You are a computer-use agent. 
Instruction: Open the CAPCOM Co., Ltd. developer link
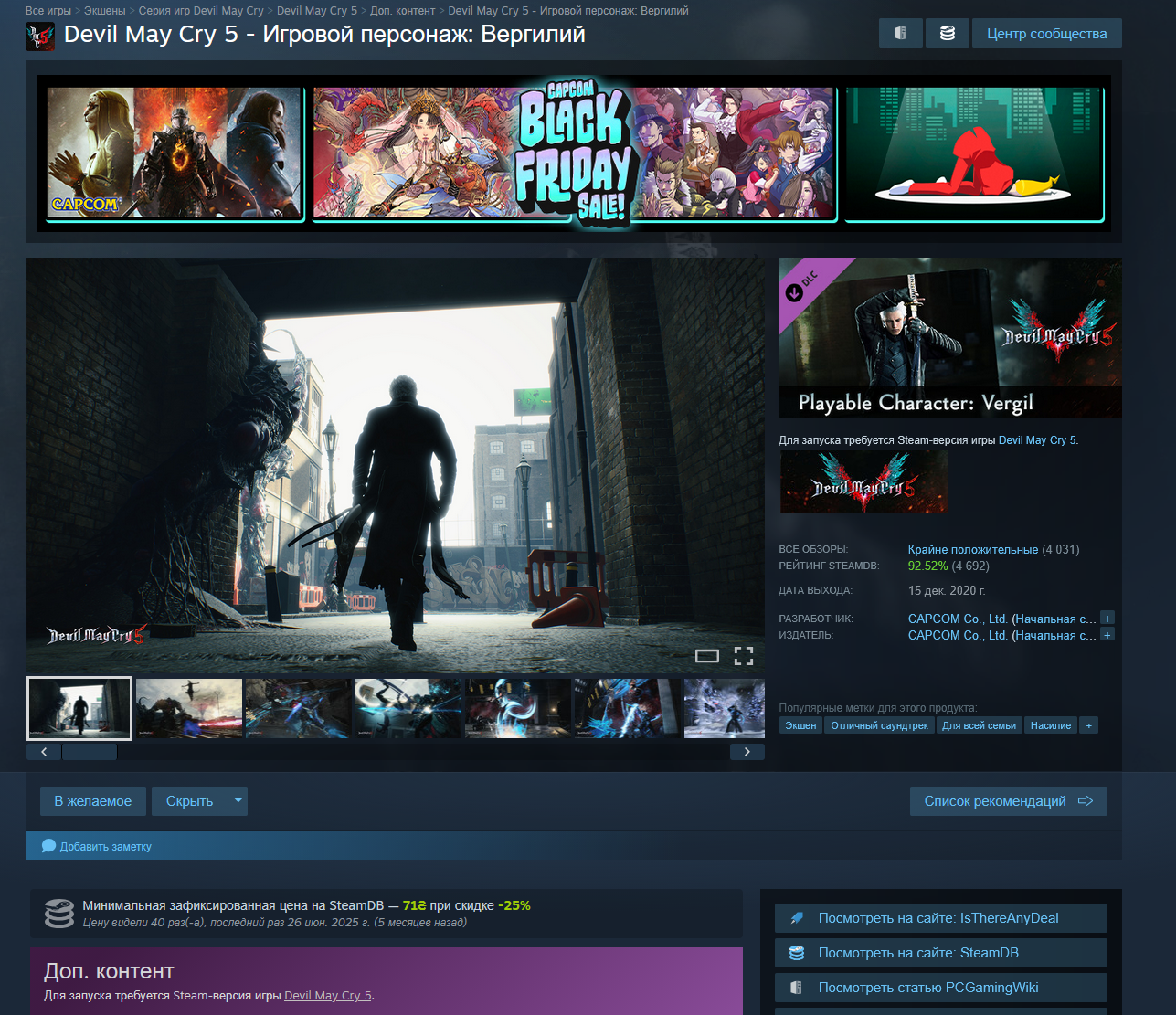[x=958, y=619]
